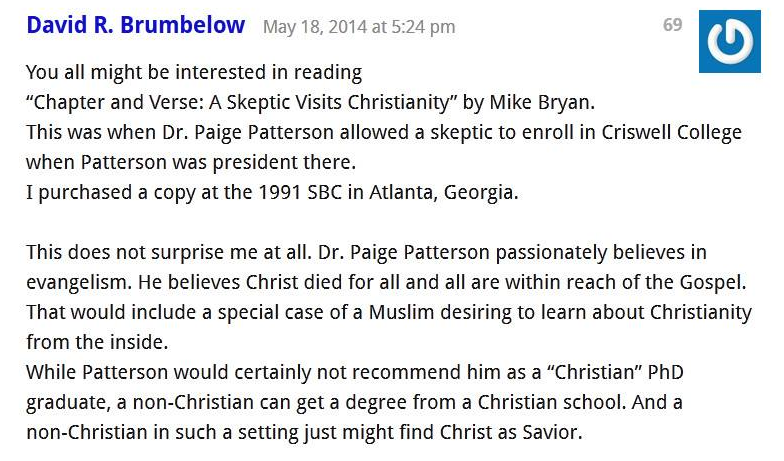Click "Christ as Savior" in last line
784x461 pixels.
pyautogui.click(x=511, y=432)
